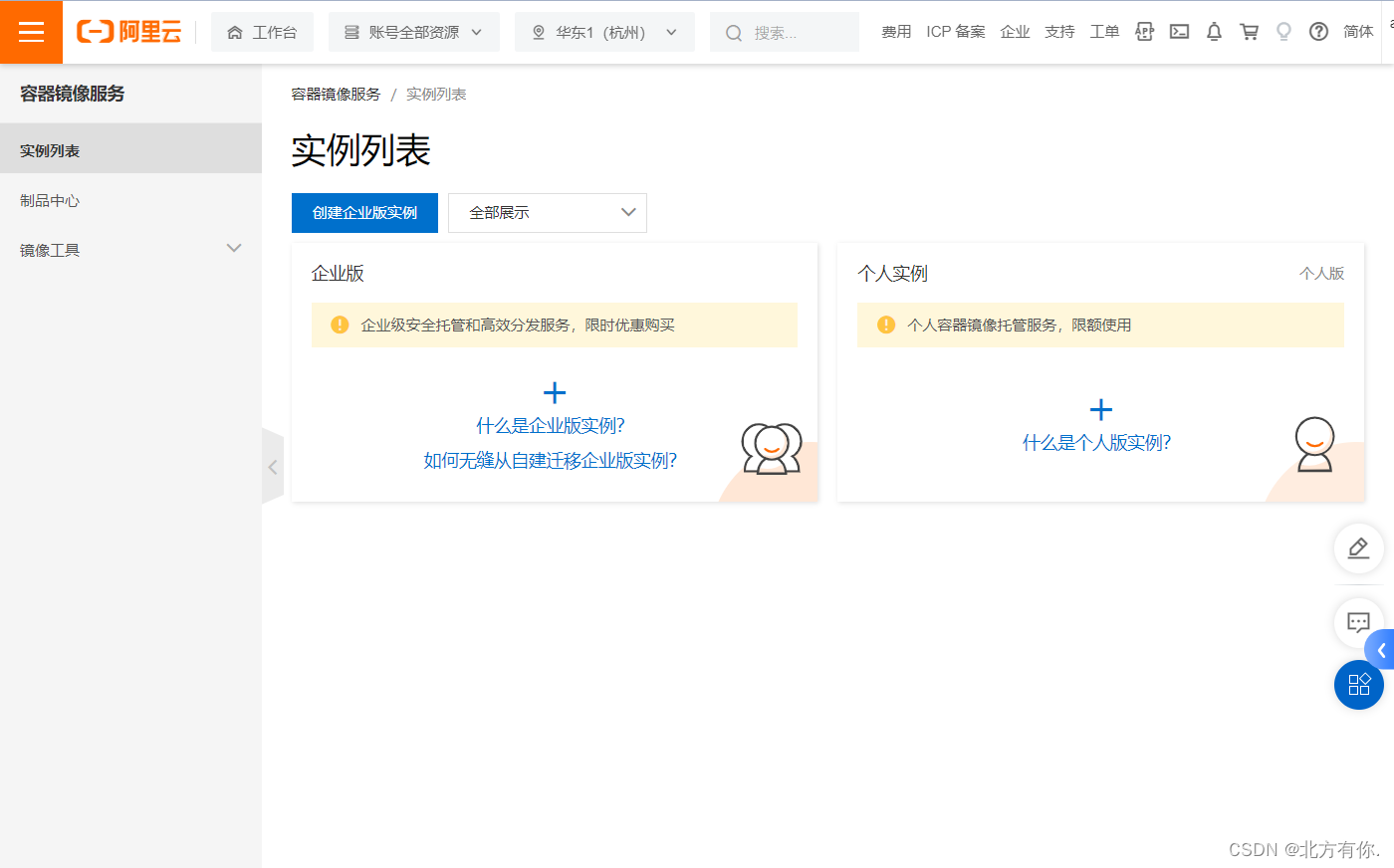Open the 什么是个人版实例? link
The width and height of the screenshot is (1394, 868).
1097,443
